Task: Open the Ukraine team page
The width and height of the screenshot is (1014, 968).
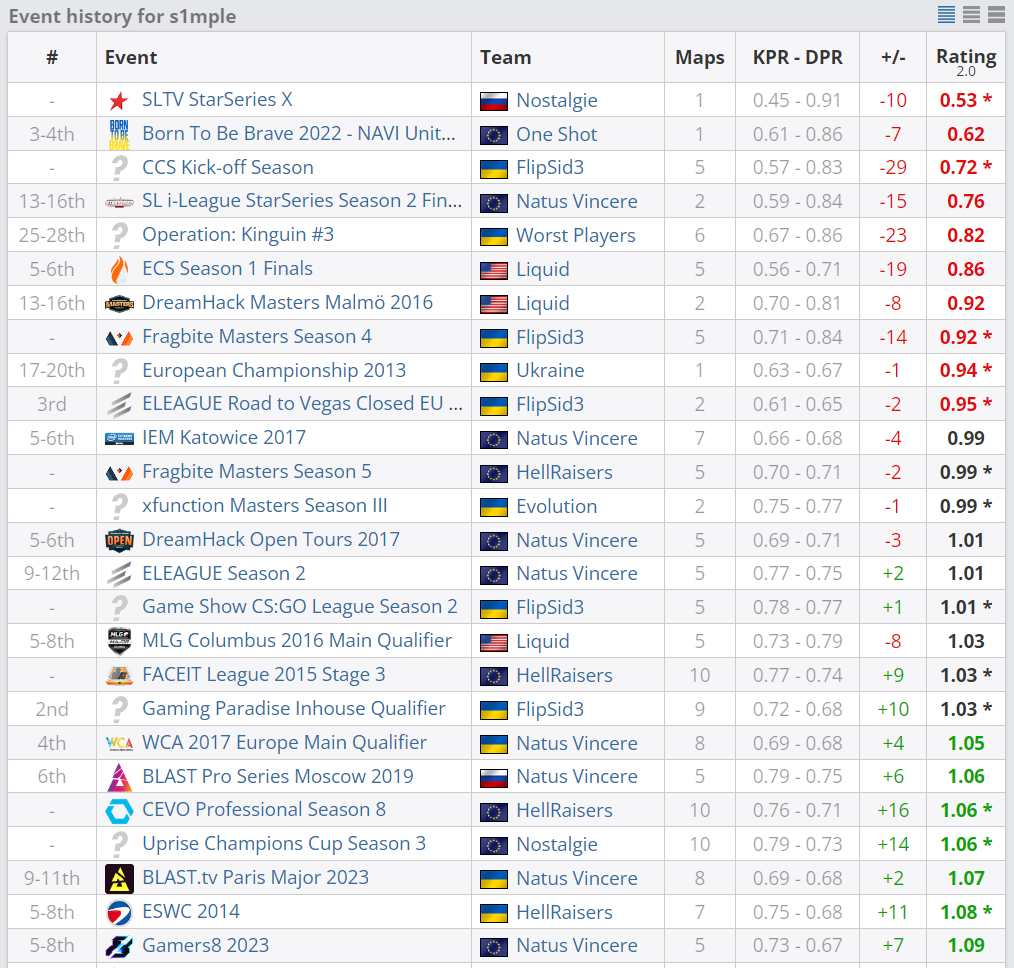Action: [550, 371]
